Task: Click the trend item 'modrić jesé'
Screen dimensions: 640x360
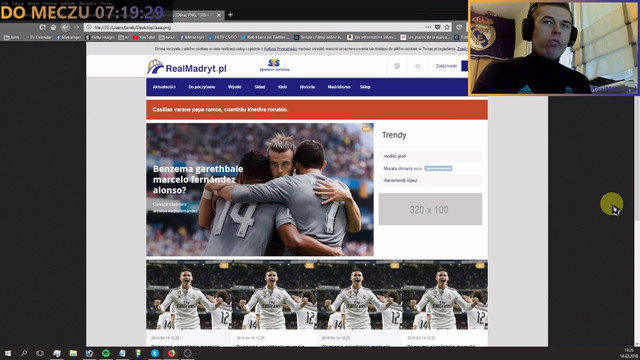Action: point(430,156)
